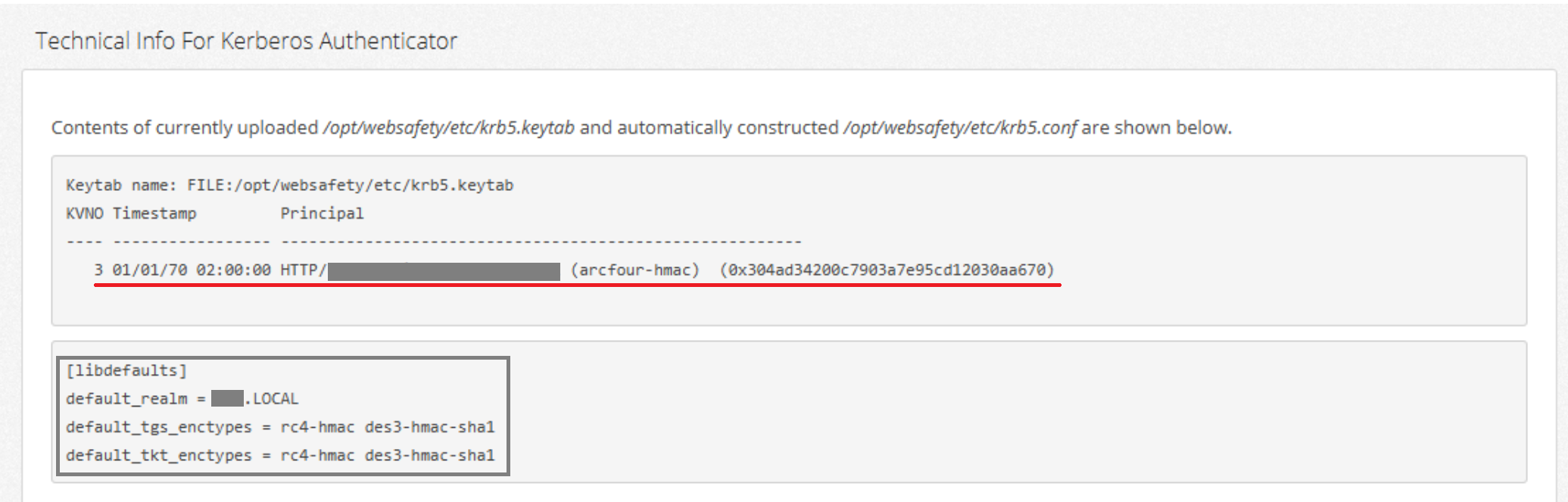The width and height of the screenshot is (1568, 502).
Task: Click the redacted HTTP principal name block
Action: point(444,271)
